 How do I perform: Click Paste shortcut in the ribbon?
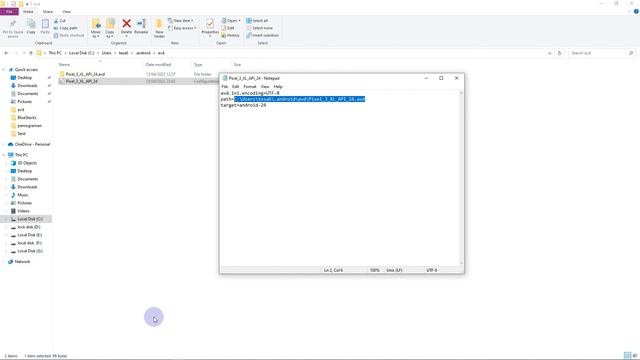[69, 35]
